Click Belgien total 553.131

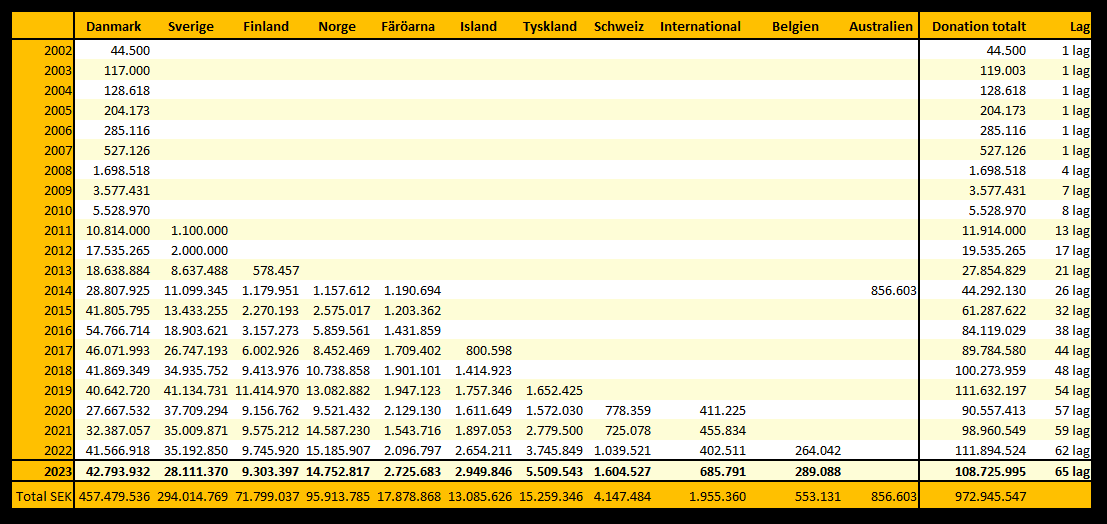pos(818,496)
